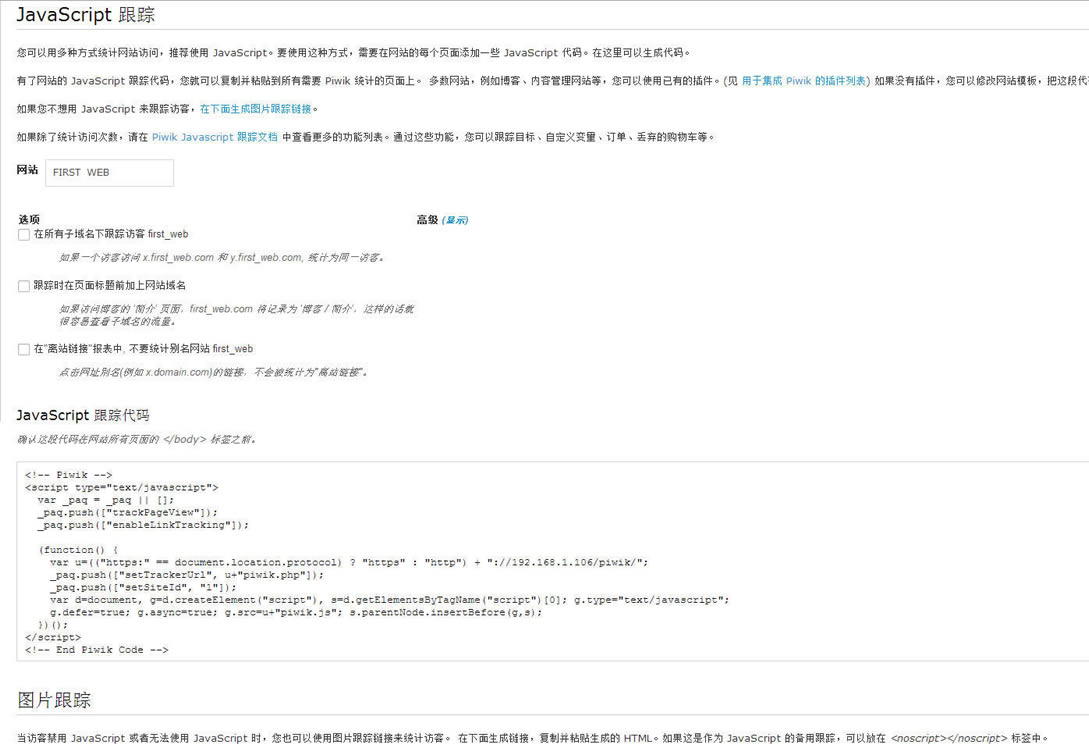Image resolution: width=1089 pixels, height=744 pixels.
Task: Click the code line containing "setSiteId"
Action: point(143,587)
